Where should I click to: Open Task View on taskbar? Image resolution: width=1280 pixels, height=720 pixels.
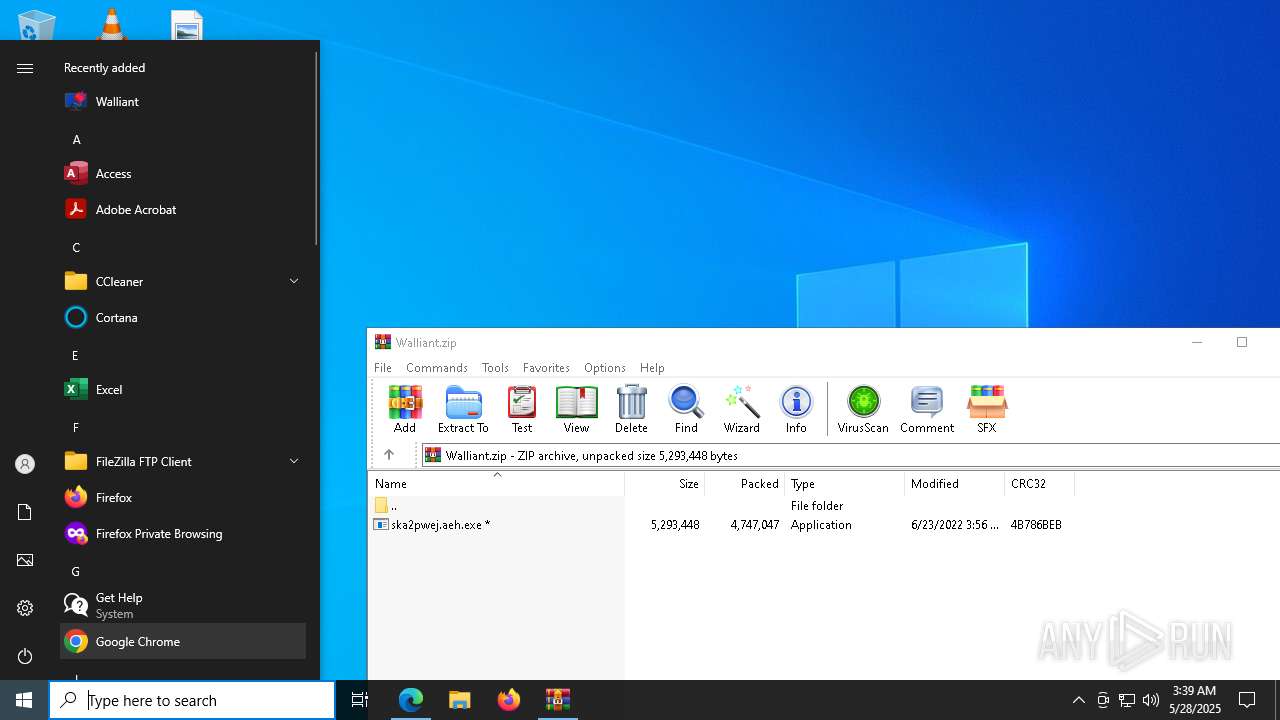(360, 700)
